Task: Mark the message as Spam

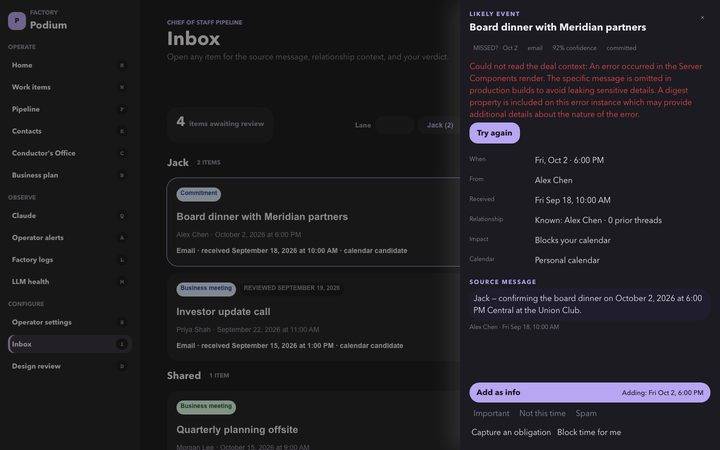Action: coord(586,413)
